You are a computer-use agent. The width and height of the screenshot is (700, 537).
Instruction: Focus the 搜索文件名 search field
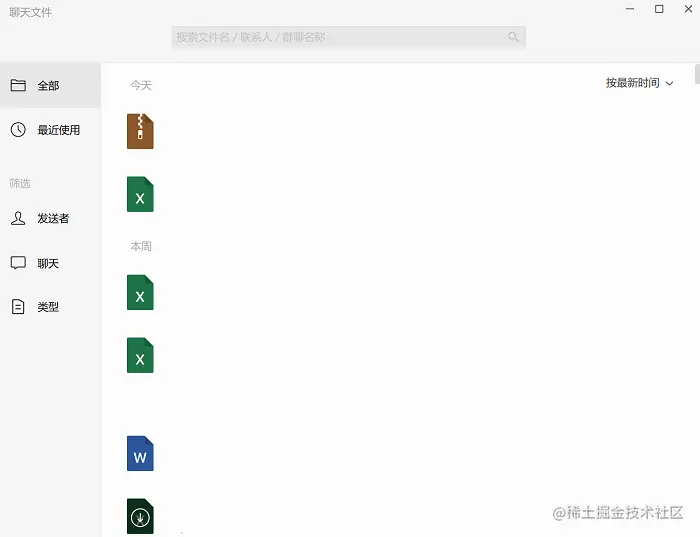[x=349, y=37]
